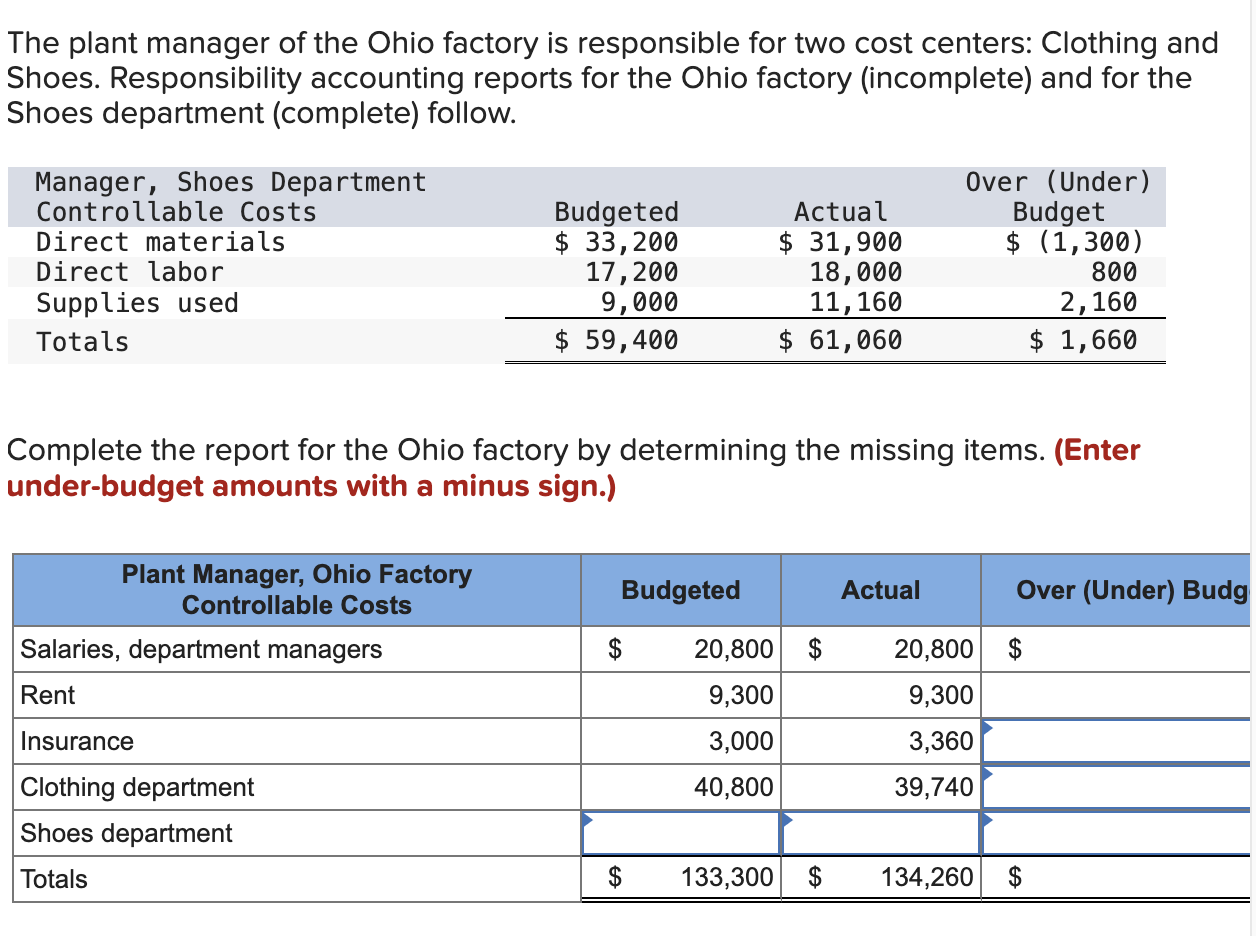Click the blue flag on Shoes department Budgeted cell
Image resolution: width=1256 pixels, height=936 pixels.
click(587, 821)
